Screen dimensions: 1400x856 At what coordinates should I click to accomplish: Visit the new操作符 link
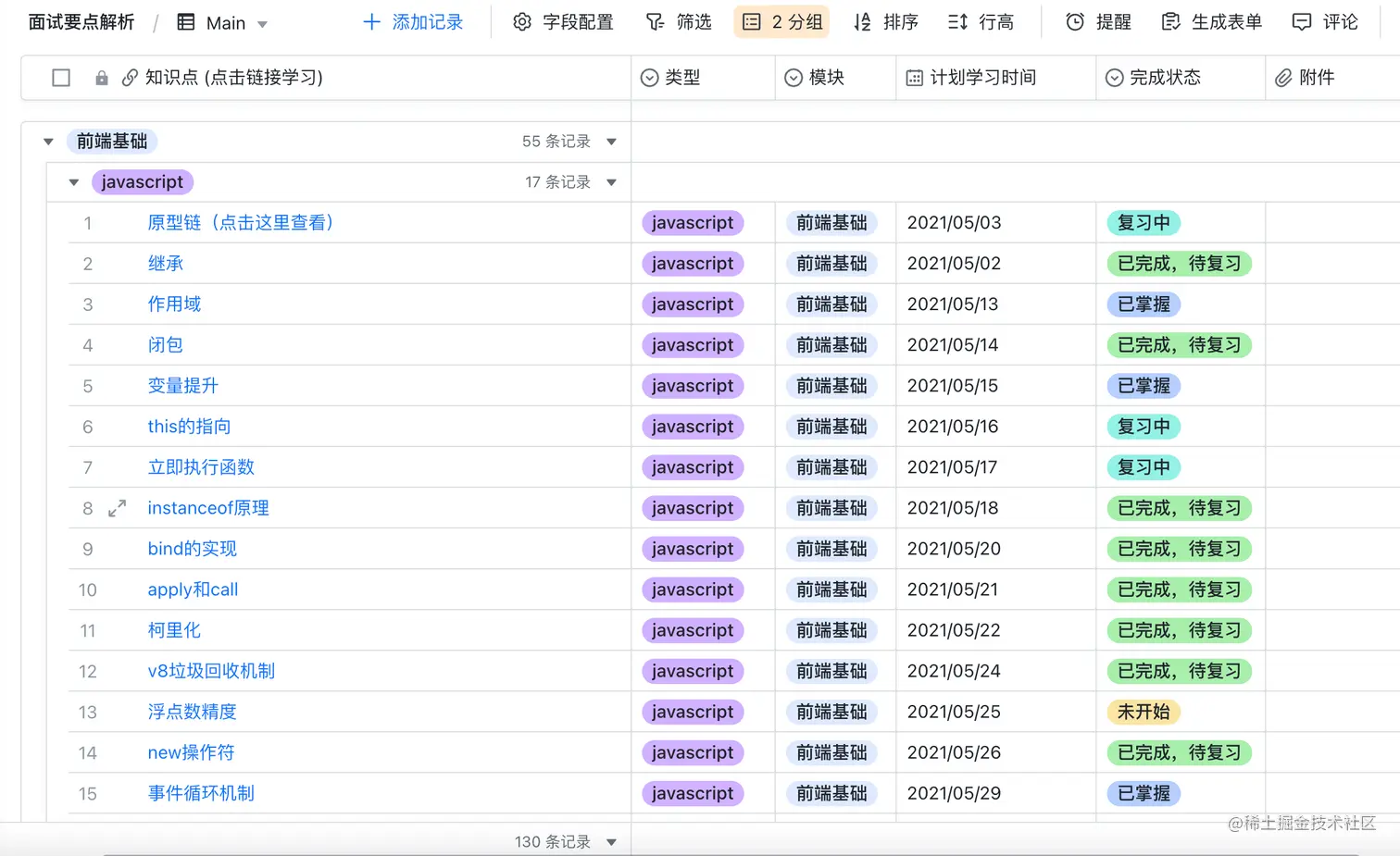(x=191, y=752)
